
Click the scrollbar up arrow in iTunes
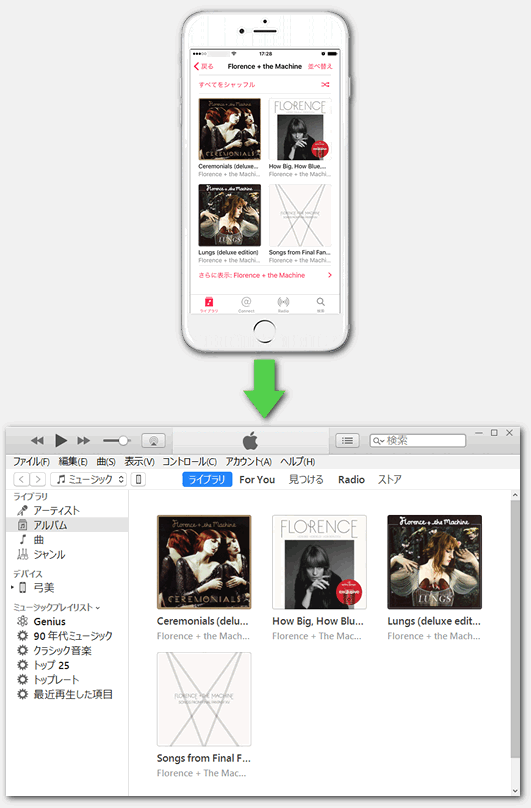[515, 495]
